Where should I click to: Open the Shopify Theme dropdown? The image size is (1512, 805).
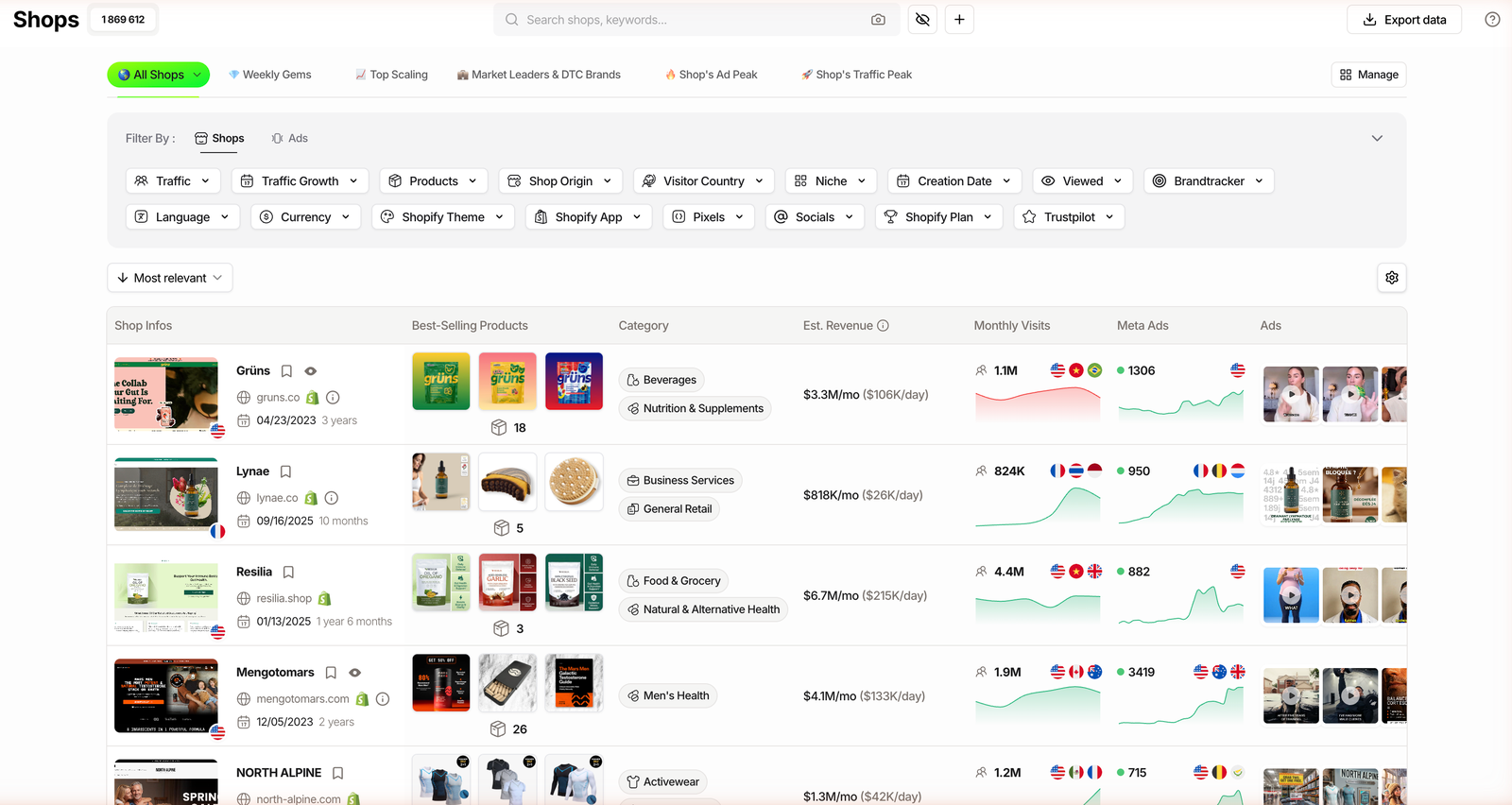[x=443, y=217]
